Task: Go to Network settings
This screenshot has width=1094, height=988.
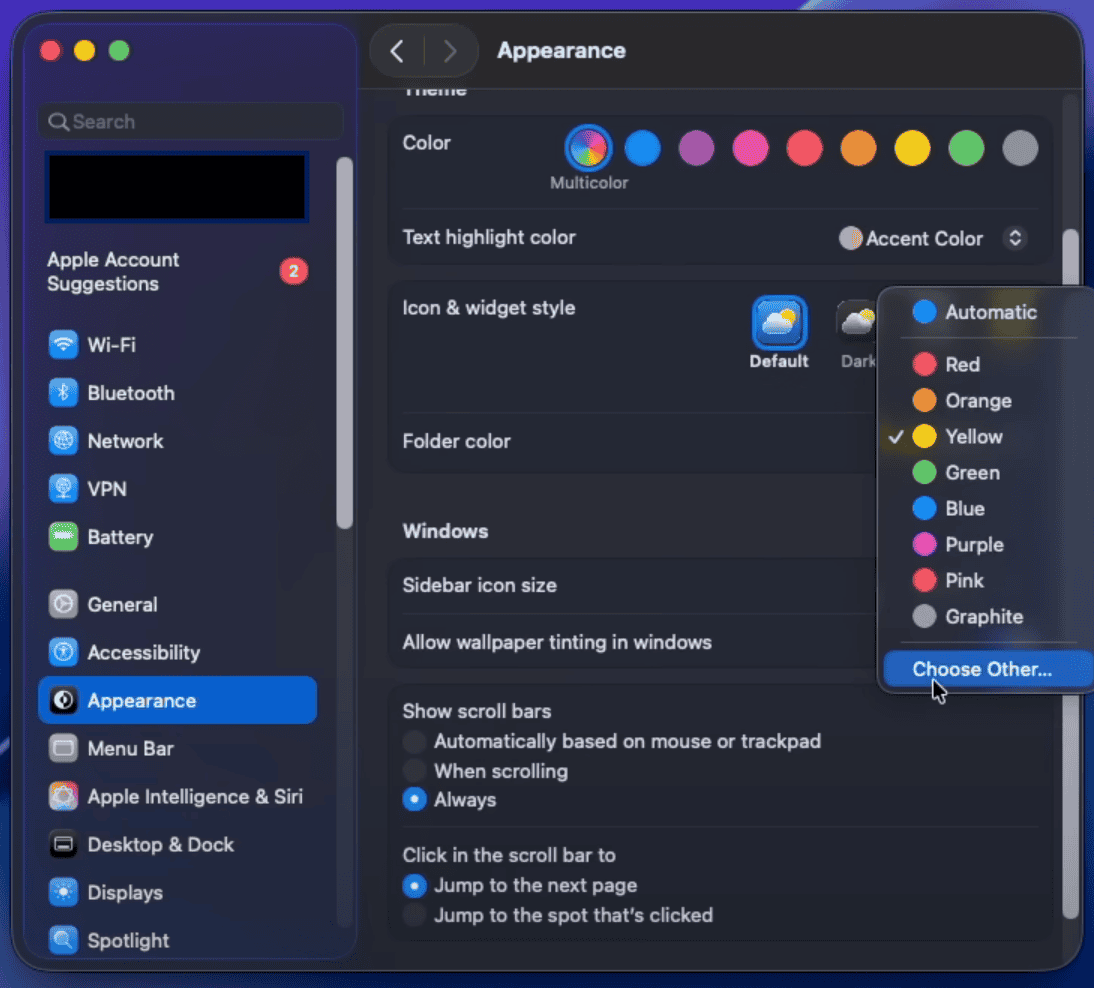Action: [x=177, y=441]
